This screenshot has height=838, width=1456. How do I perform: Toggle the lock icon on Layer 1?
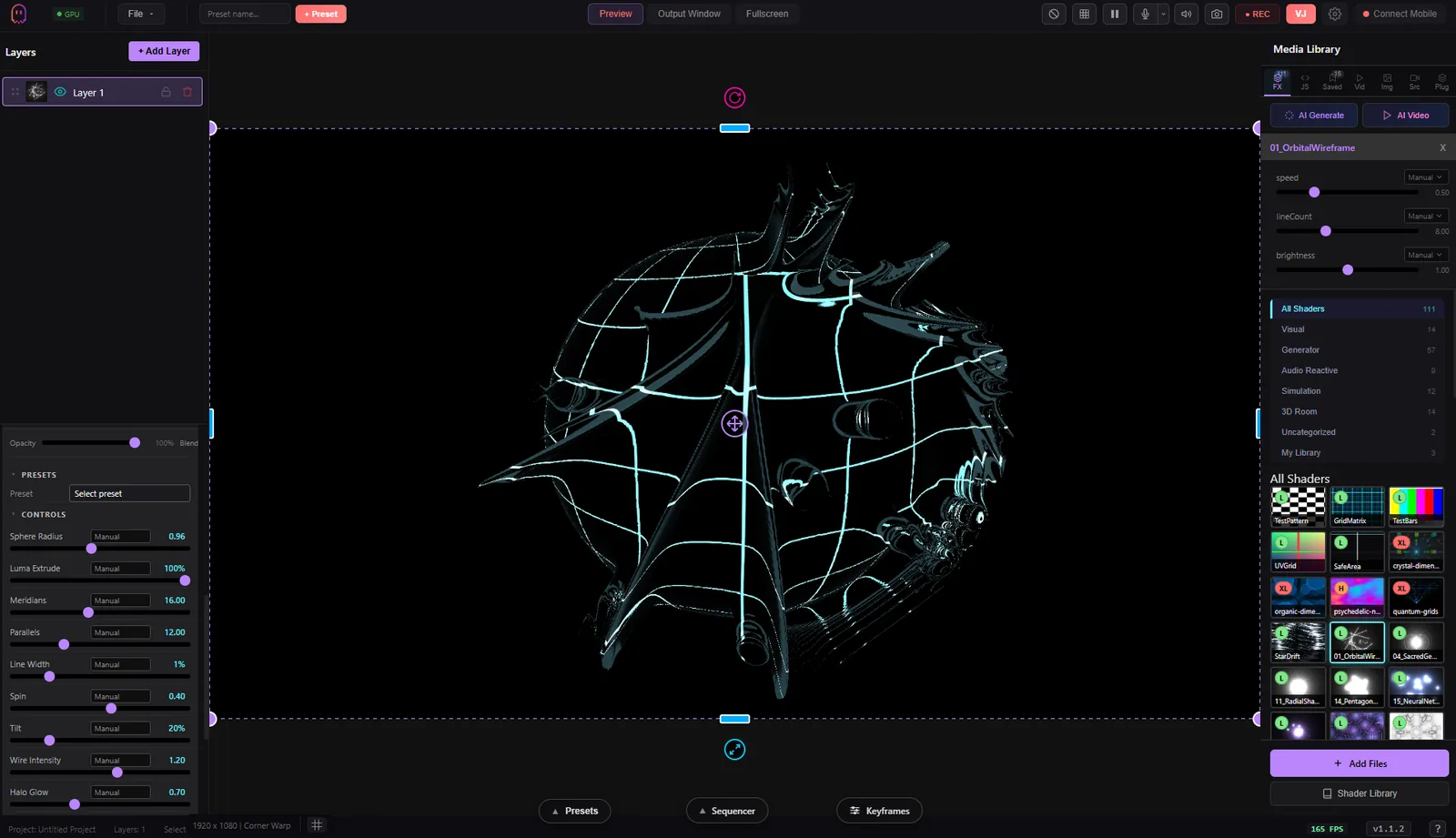pyautogui.click(x=166, y=92)
